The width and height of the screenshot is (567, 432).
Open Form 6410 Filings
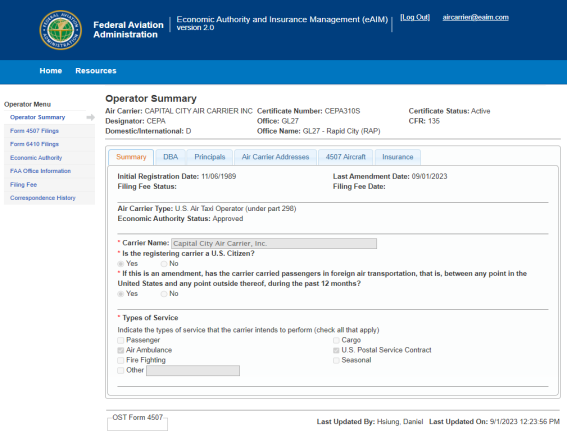(x=34, y=144)
